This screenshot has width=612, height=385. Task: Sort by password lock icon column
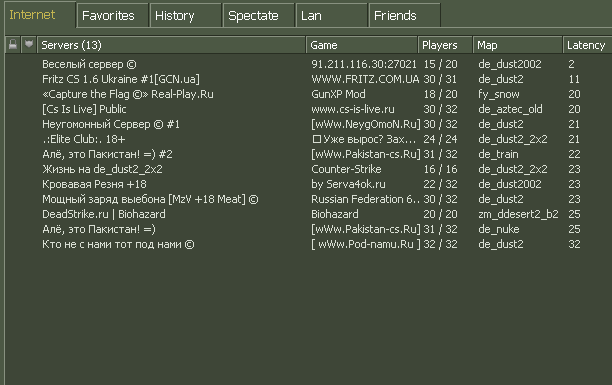pos(13,45)
